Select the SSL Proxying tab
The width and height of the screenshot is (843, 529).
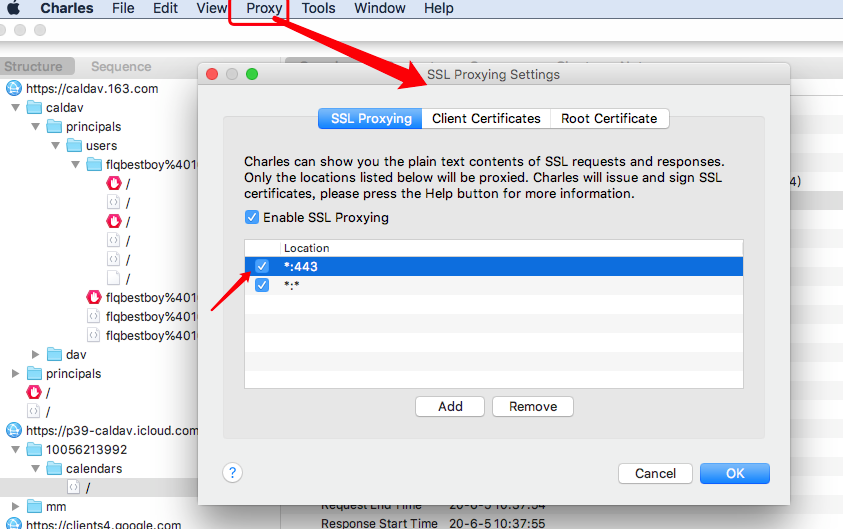pyautogui.click(x=370, y=118)
